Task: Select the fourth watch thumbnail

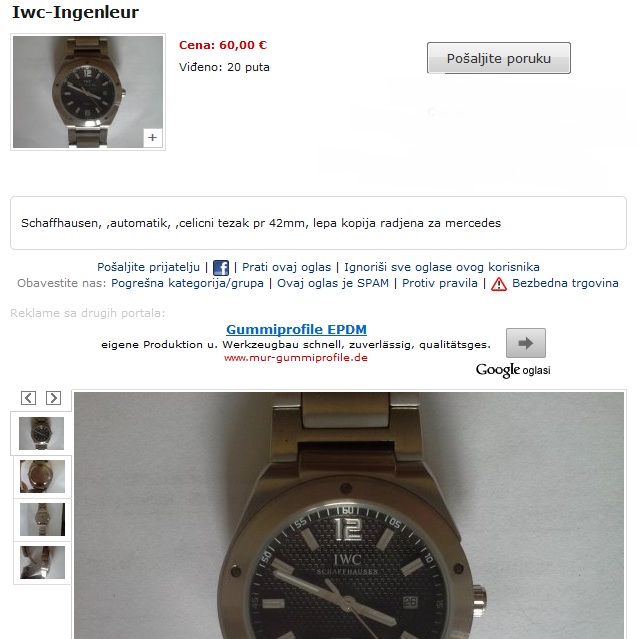Action: coord(42,562)
